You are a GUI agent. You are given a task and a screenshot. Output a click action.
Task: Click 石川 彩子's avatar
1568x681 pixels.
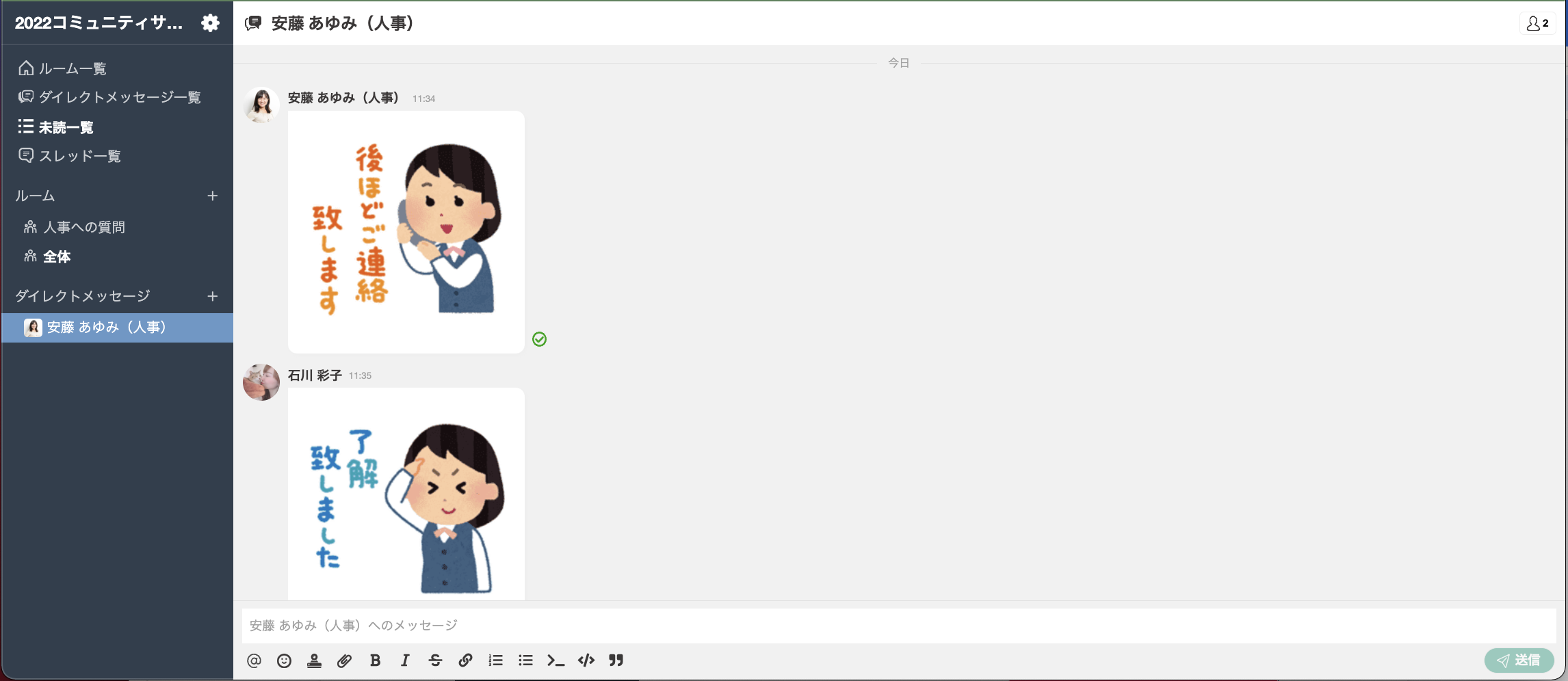pyautogui.click(x=261, y=382)
